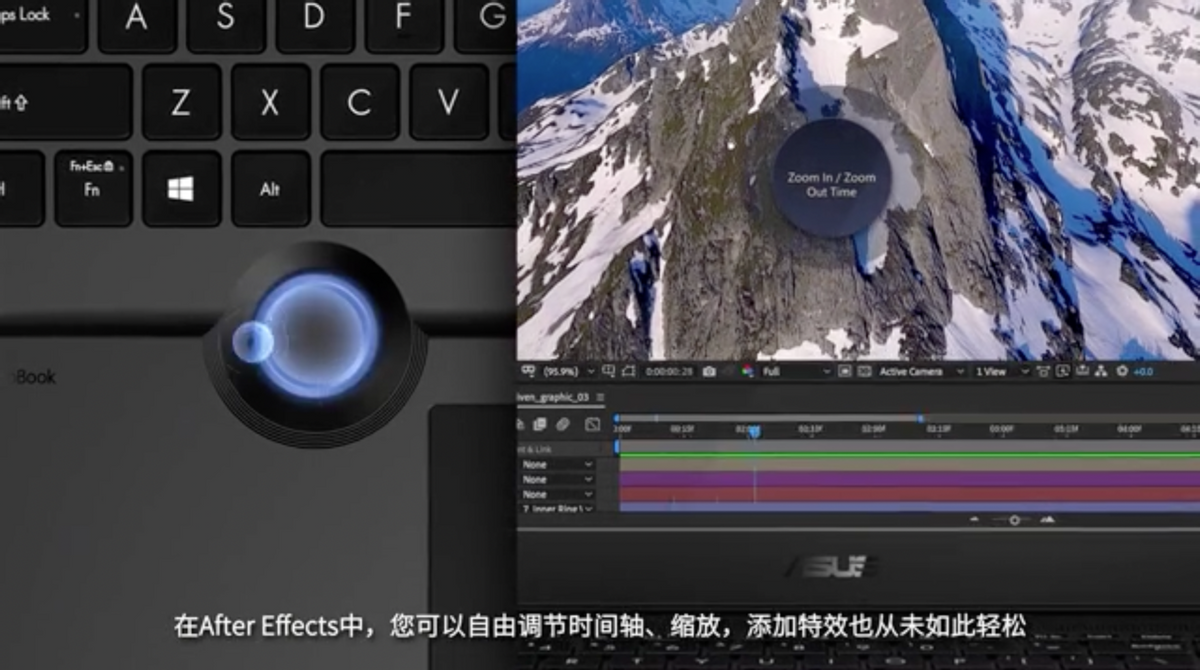This screenshot has width=1200, height=670.
Task: Enable the frame blending stacked-frames icon
Action: pos(540,424)
